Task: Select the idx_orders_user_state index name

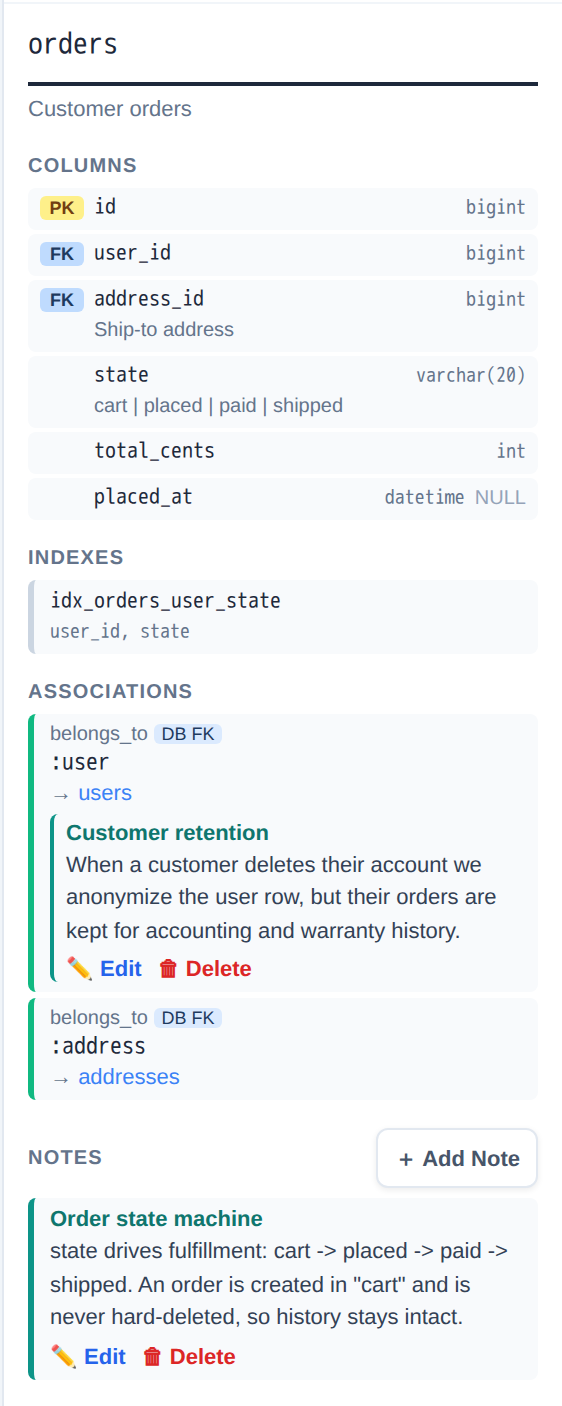Action: (165, 601)
